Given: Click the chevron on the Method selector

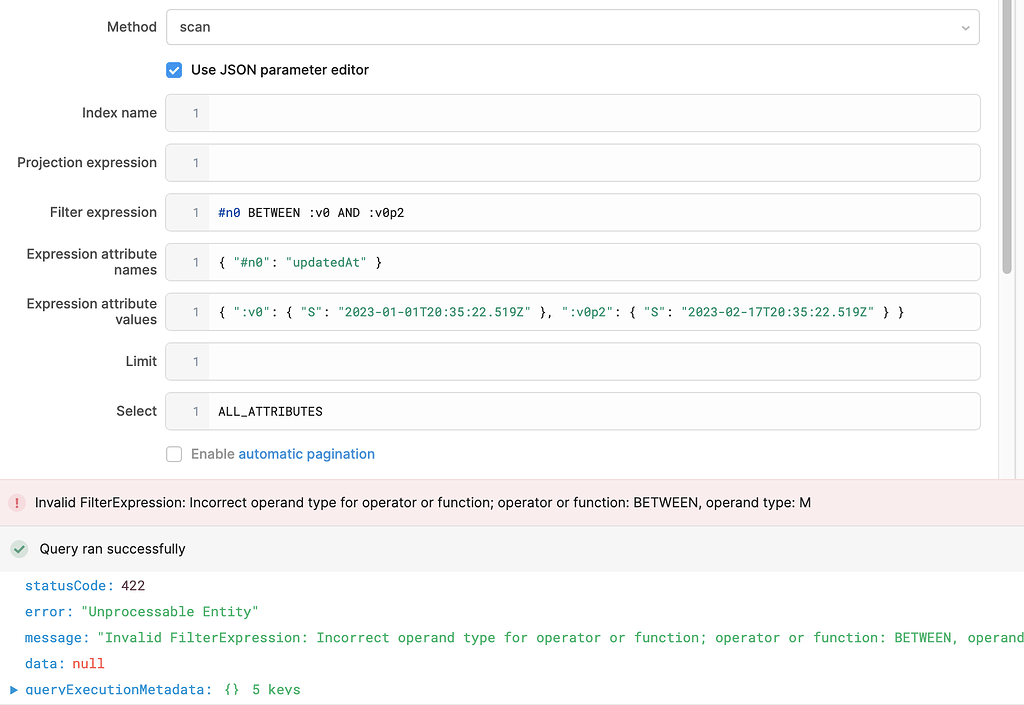Looking at the screenshot, I should click(963, 27).
